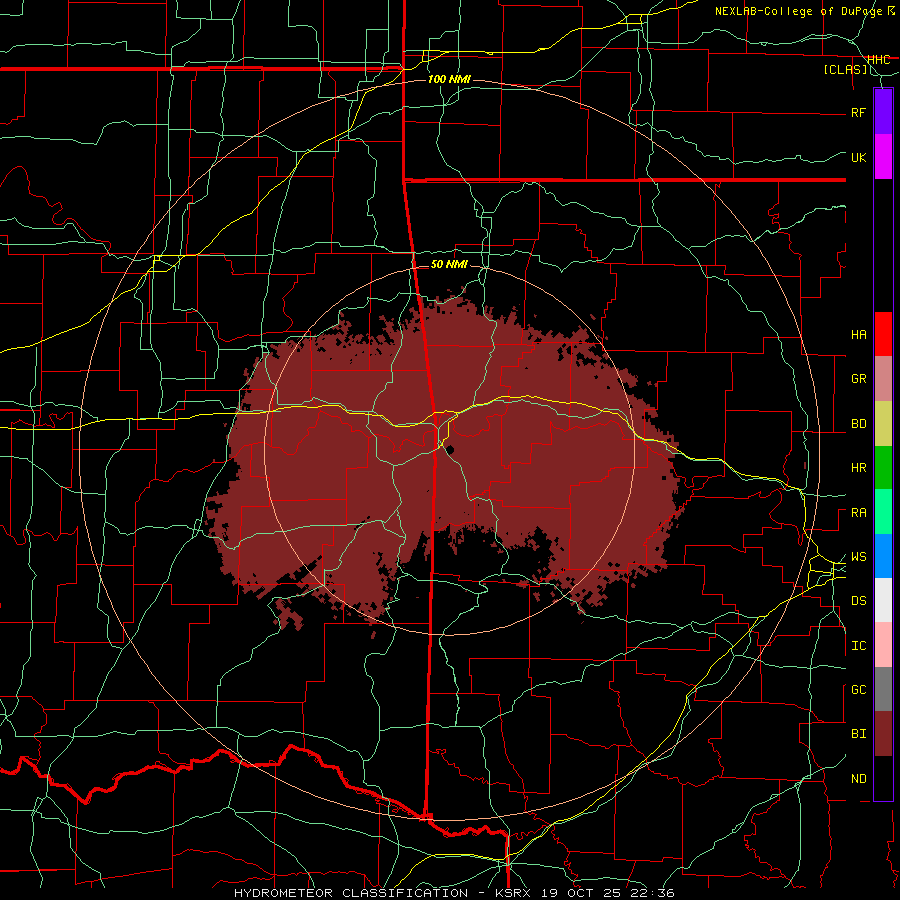Click the BI legend label

coord(858,734)
